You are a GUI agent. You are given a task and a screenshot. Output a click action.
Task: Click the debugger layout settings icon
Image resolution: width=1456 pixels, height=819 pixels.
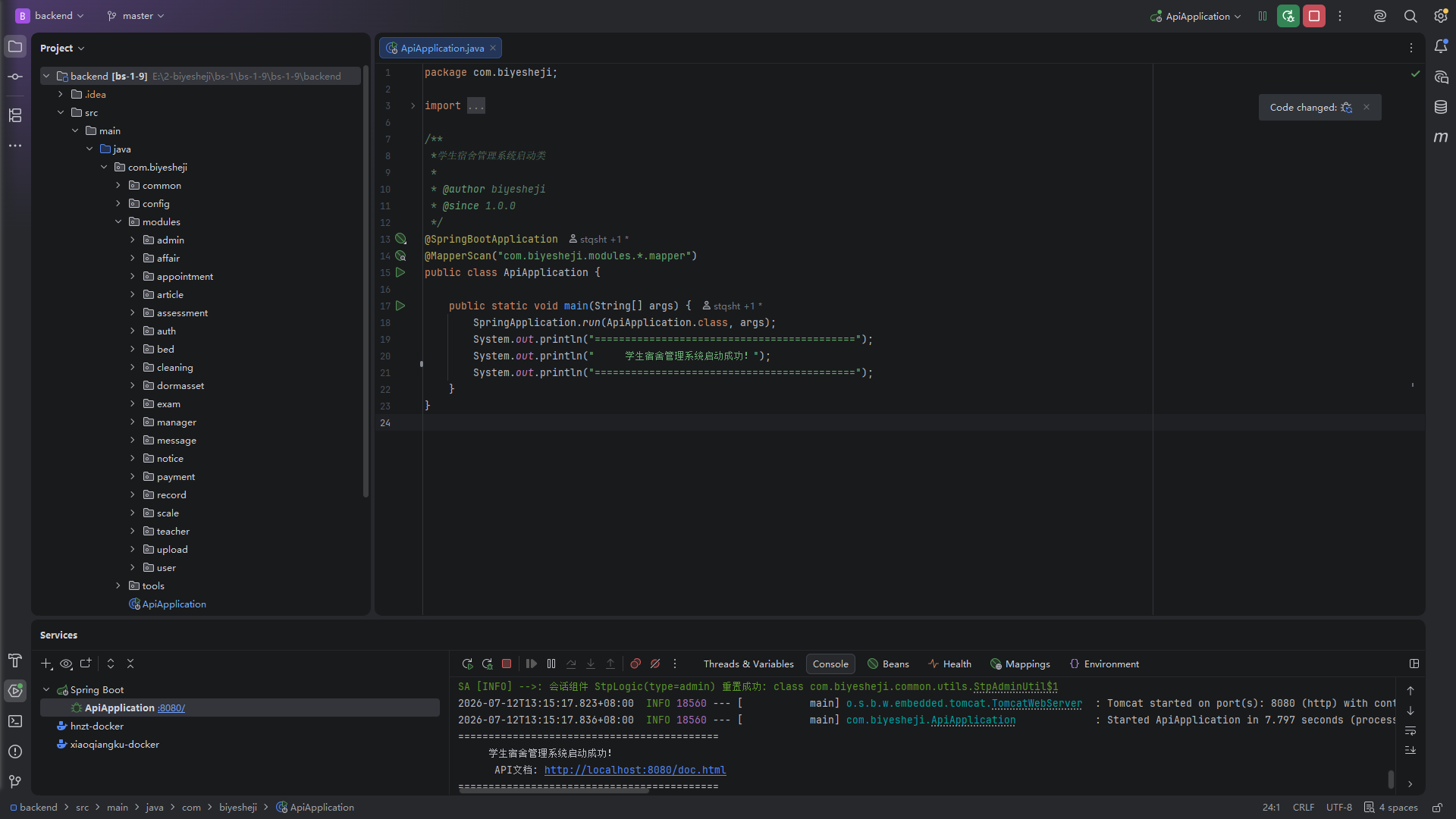(1414, 664)
